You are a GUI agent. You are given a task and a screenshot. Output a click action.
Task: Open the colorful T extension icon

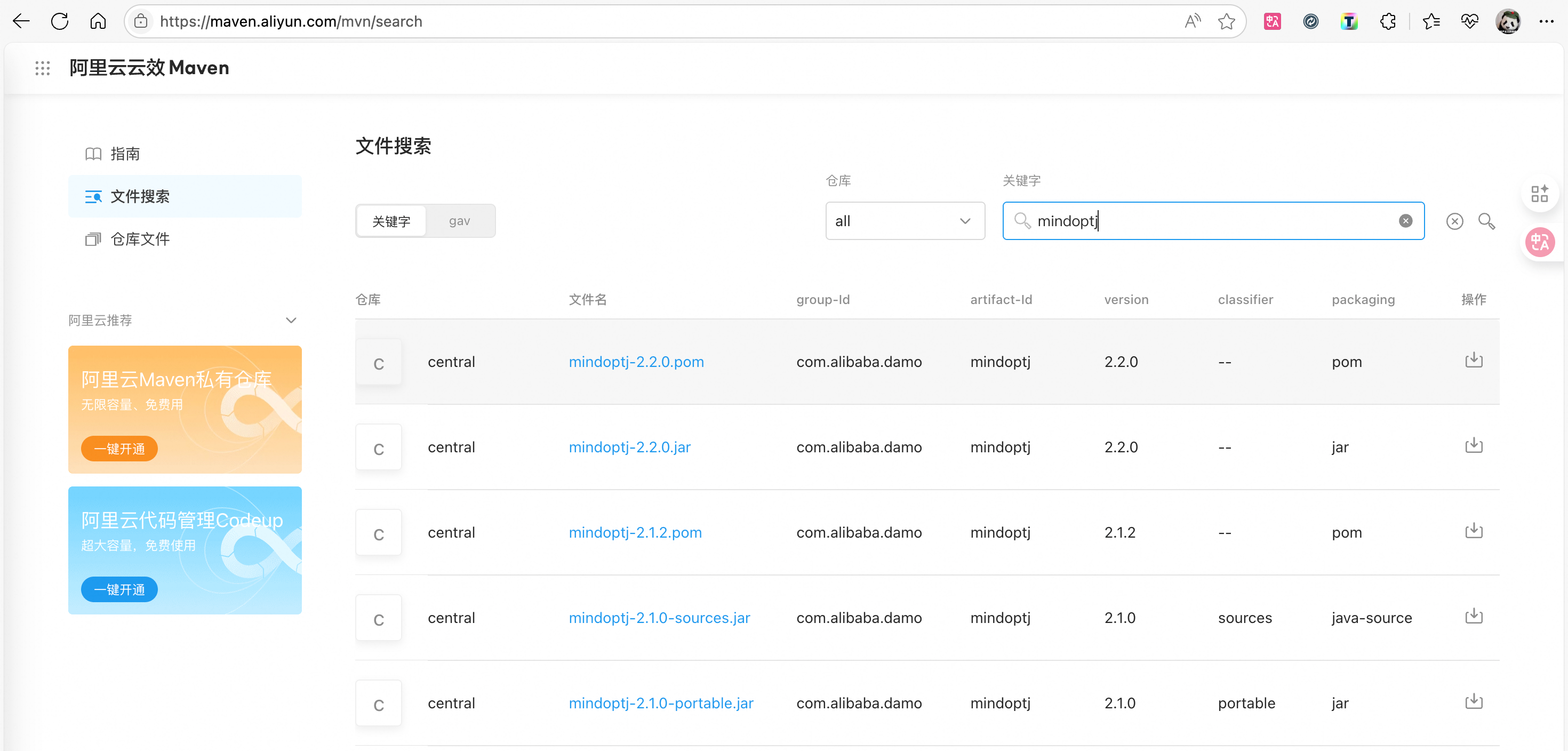pos(1349,21)
